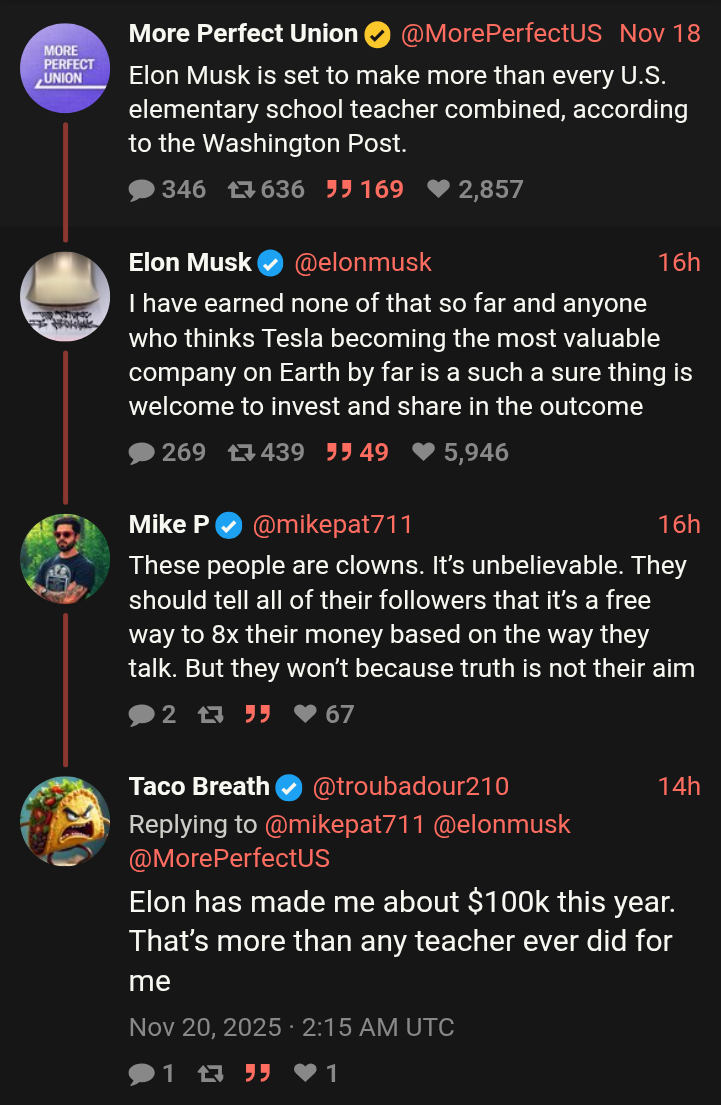Like the More Perfect Union tweet
The height and width of the screenshot is (1105, 721).
[438, 189]
